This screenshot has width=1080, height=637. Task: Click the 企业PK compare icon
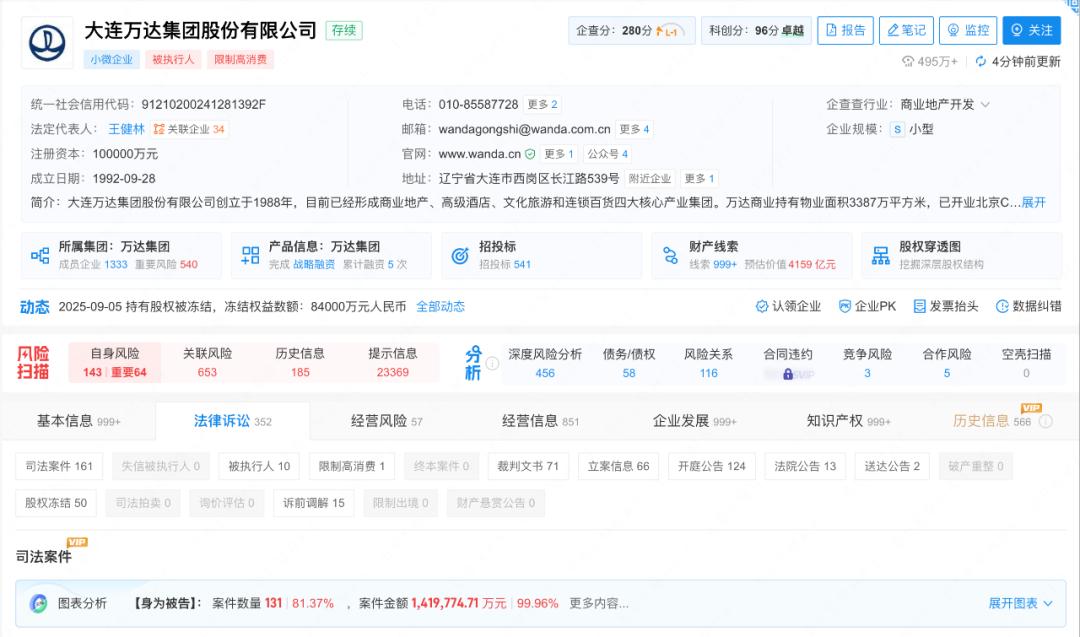click(844, 306)
